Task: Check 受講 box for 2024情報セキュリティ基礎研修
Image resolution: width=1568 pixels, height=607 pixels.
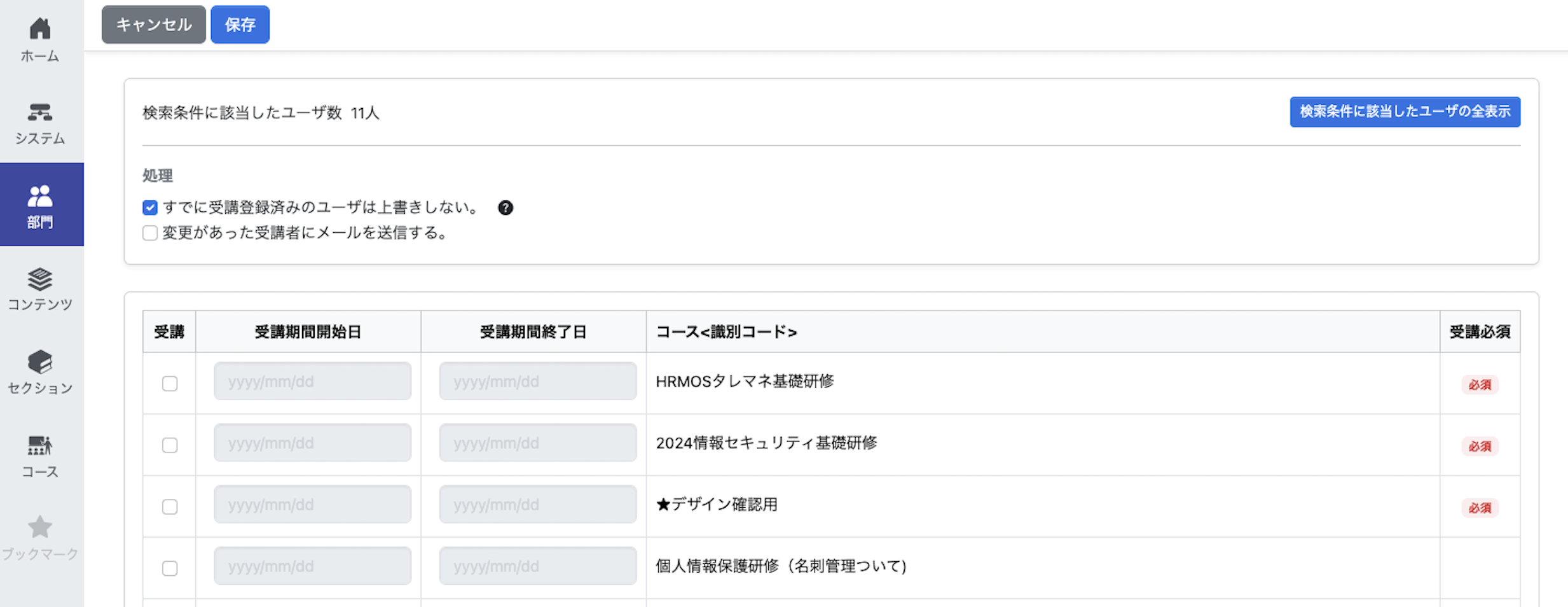Action: [170, 445]
